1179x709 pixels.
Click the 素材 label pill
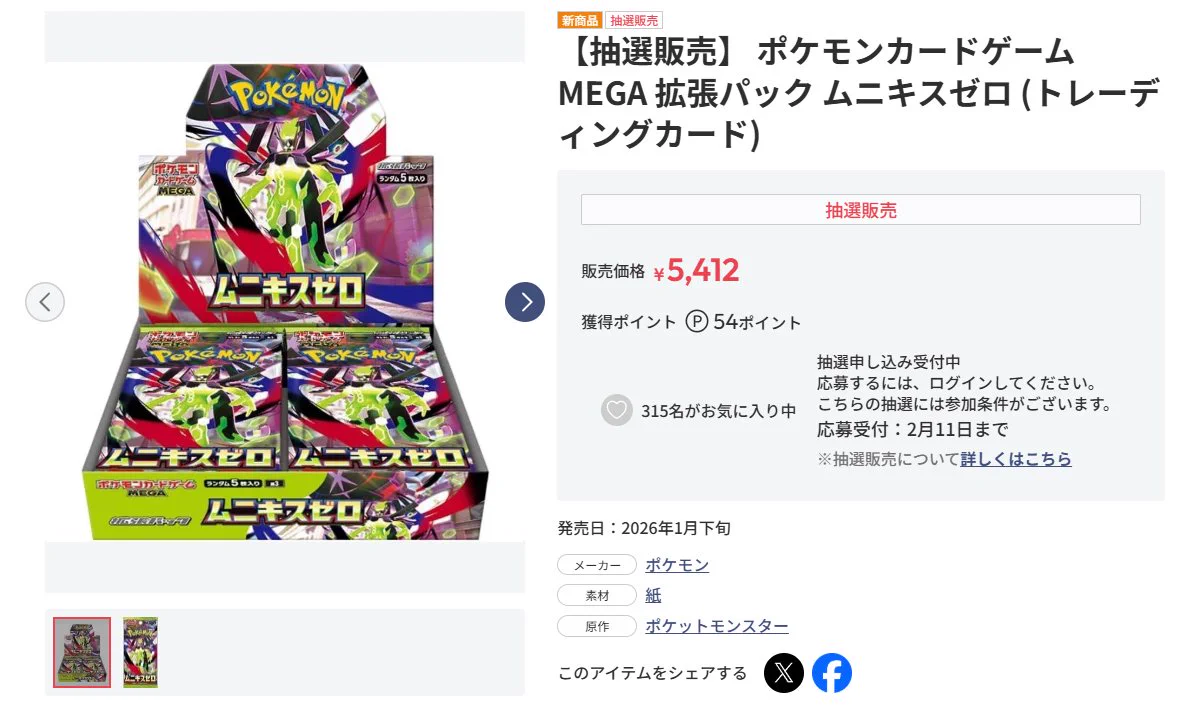(x=597, y=595)
